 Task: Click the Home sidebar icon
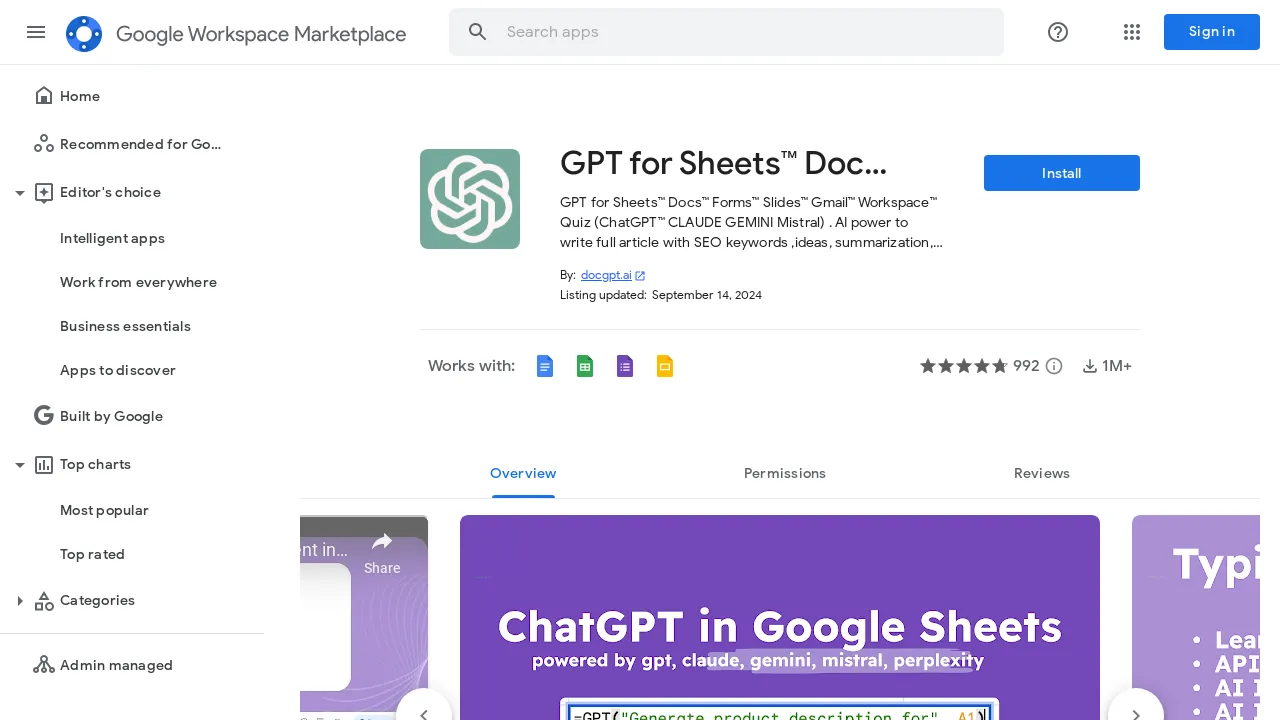(x=44, y=96)
